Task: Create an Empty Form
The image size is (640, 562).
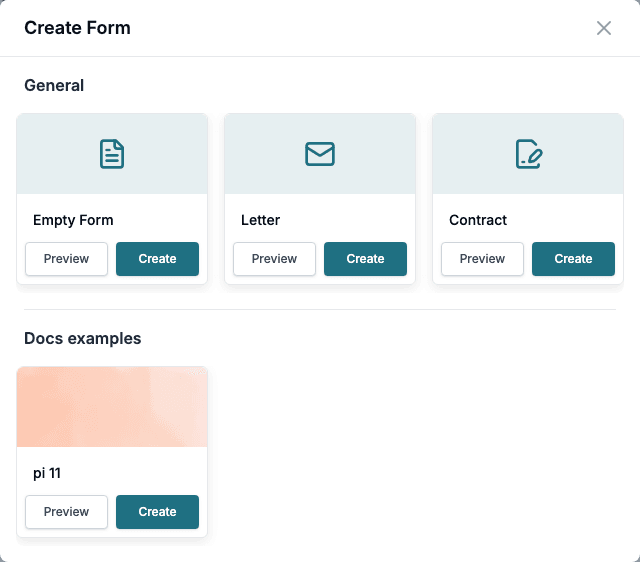Action: click(x=158, y=259)
